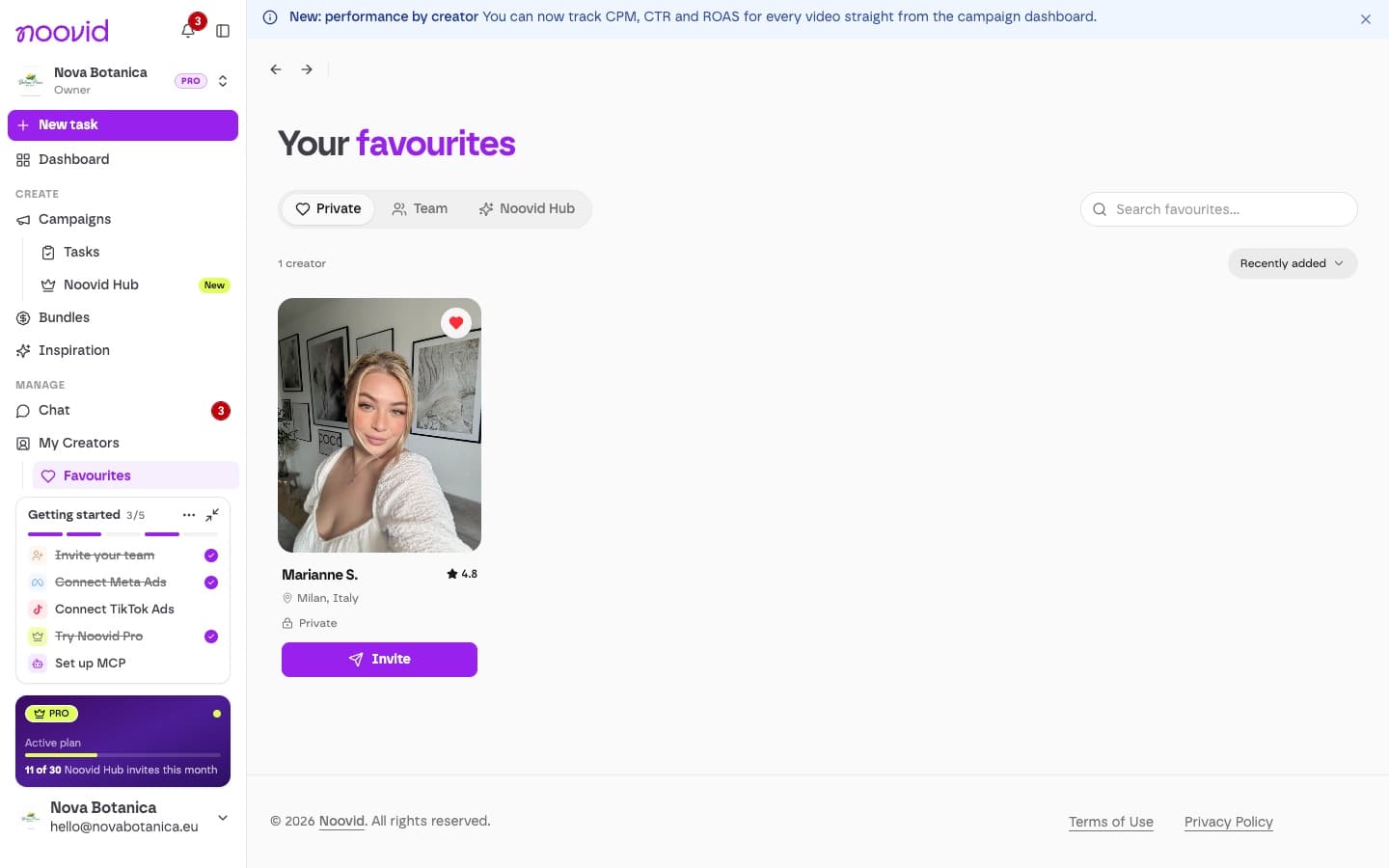1389x868 pixels.
Task: Go back with left arrow
Action: click(x=276, y=69)
